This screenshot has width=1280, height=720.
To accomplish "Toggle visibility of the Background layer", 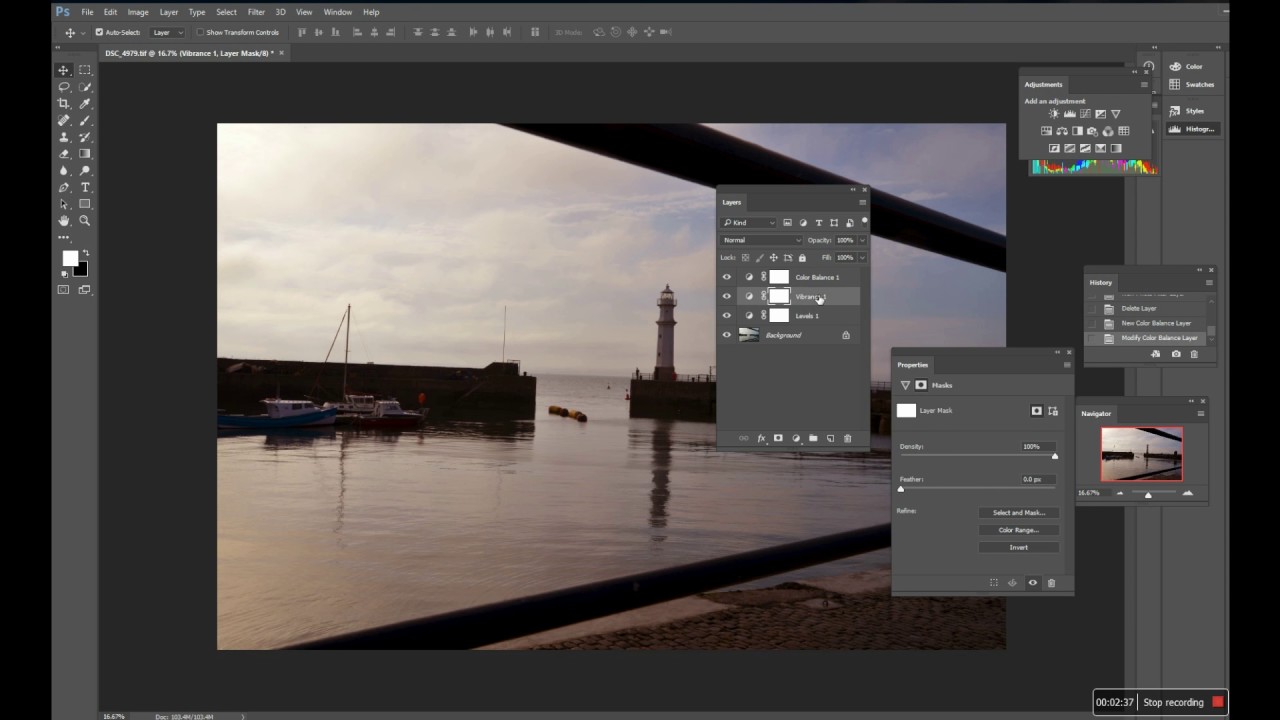I will coord(727,335).
